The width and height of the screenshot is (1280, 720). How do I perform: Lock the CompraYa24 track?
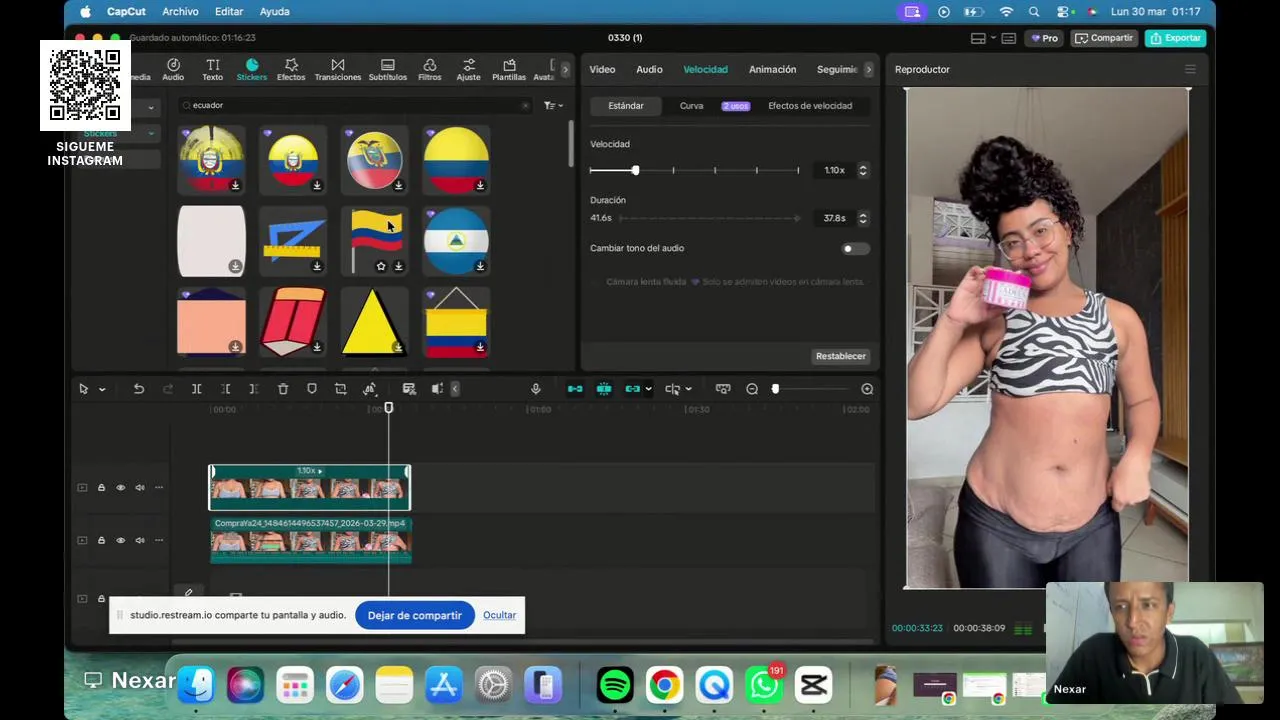tap(101, 540)
